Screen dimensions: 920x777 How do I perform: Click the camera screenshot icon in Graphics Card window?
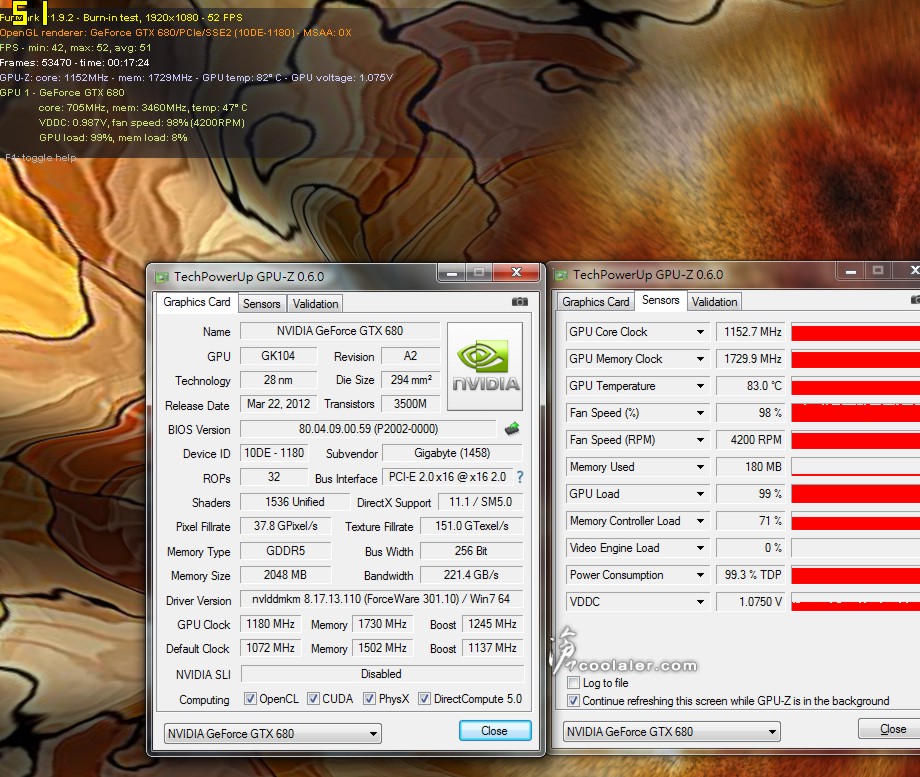point(519,302)
